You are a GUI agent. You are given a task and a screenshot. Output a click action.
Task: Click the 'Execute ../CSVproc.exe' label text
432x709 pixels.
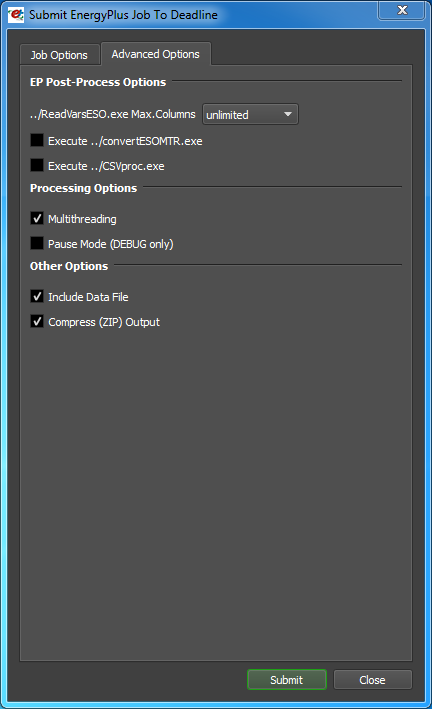(106, 166)
